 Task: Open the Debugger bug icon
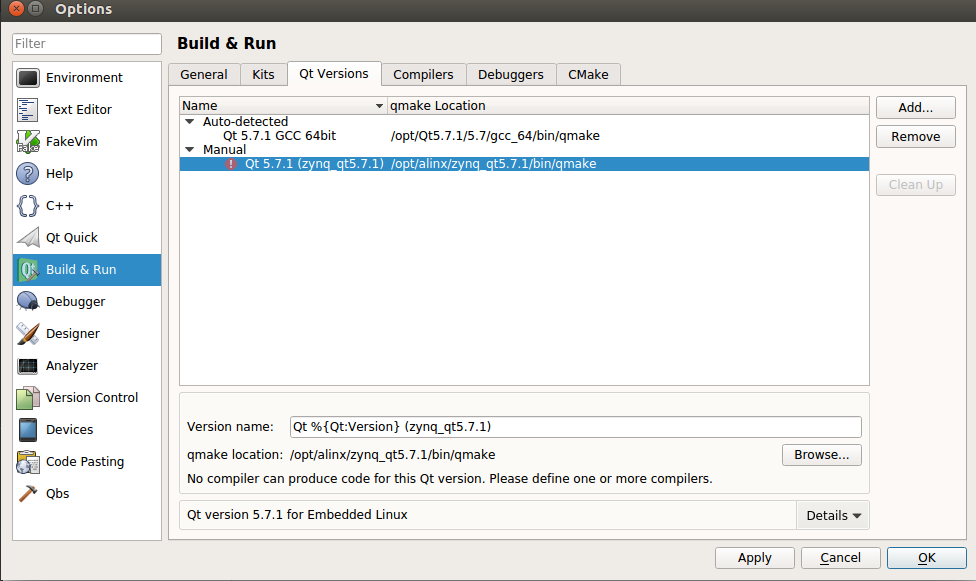(28, 302)
